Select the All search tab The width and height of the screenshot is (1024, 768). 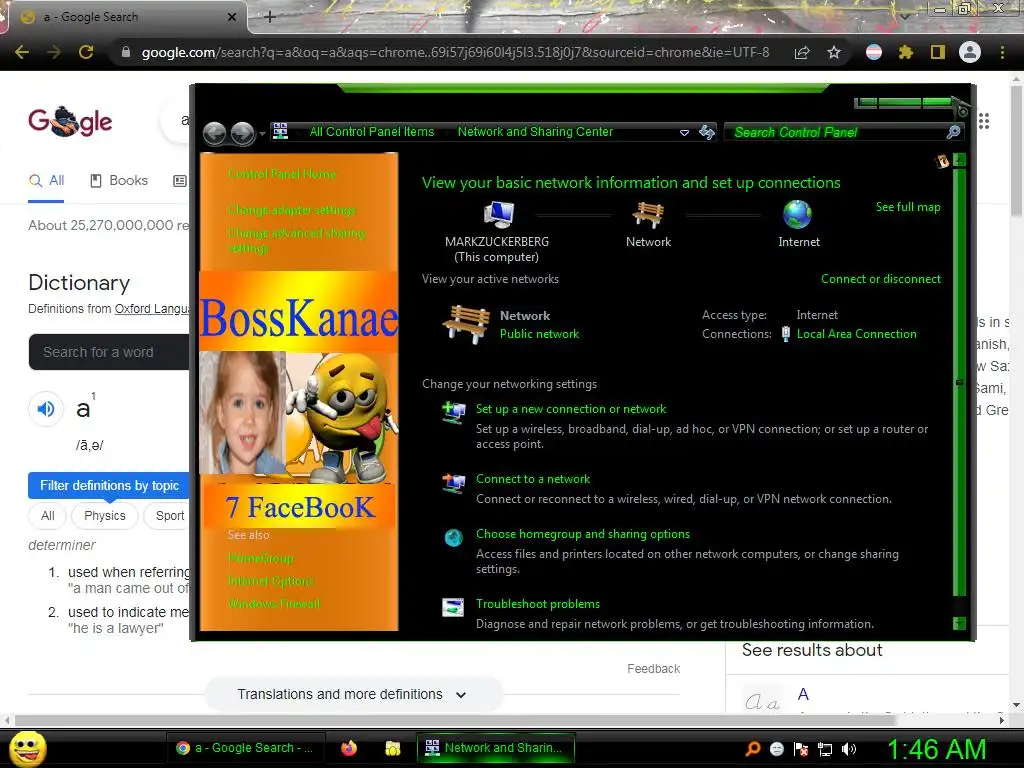pyautogui.click(x=46, y=180)
